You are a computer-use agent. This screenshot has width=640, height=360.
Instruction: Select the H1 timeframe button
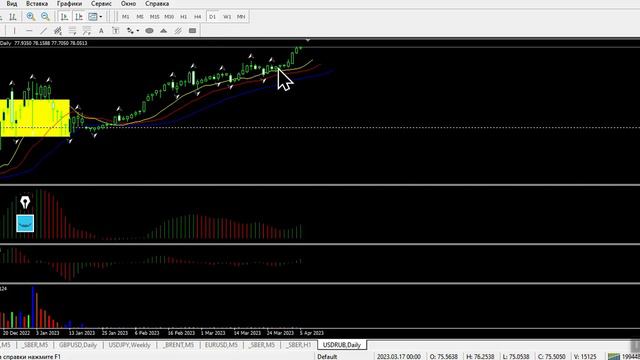pyautogui.click(x=183, y=17)
